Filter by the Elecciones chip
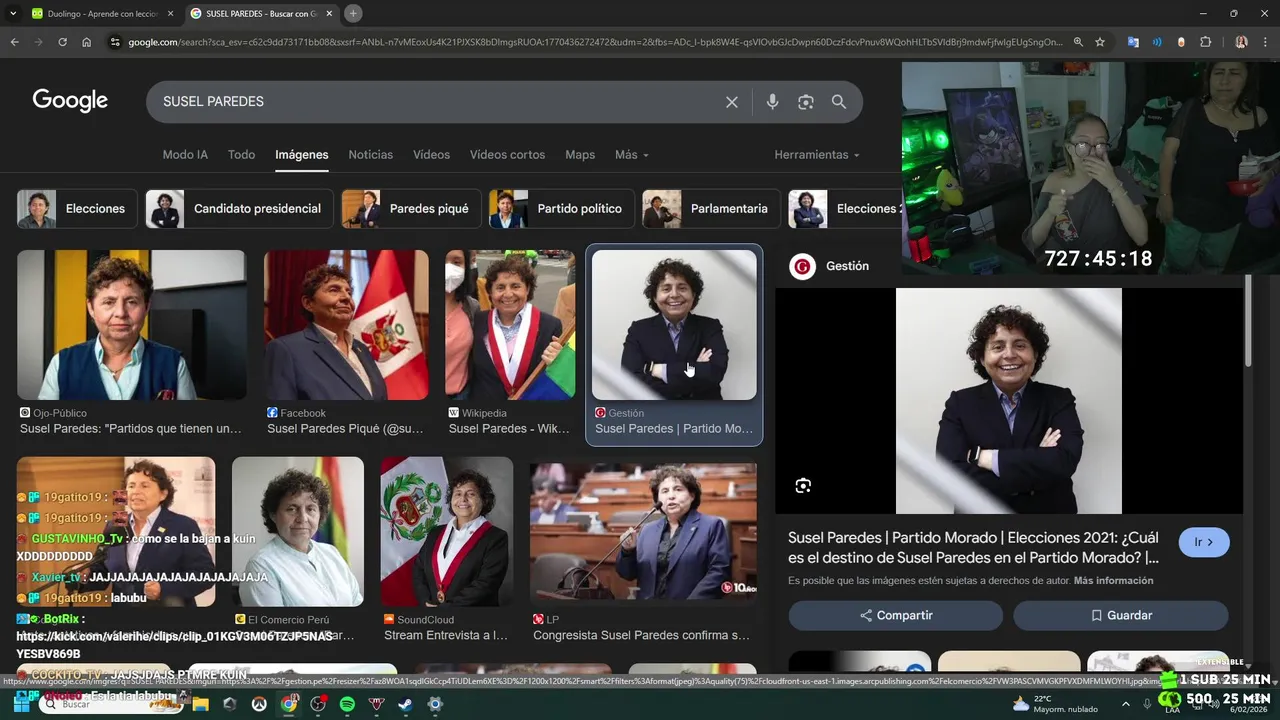Viewport: 1280px width, 720px height. click(x=77, y=209)
